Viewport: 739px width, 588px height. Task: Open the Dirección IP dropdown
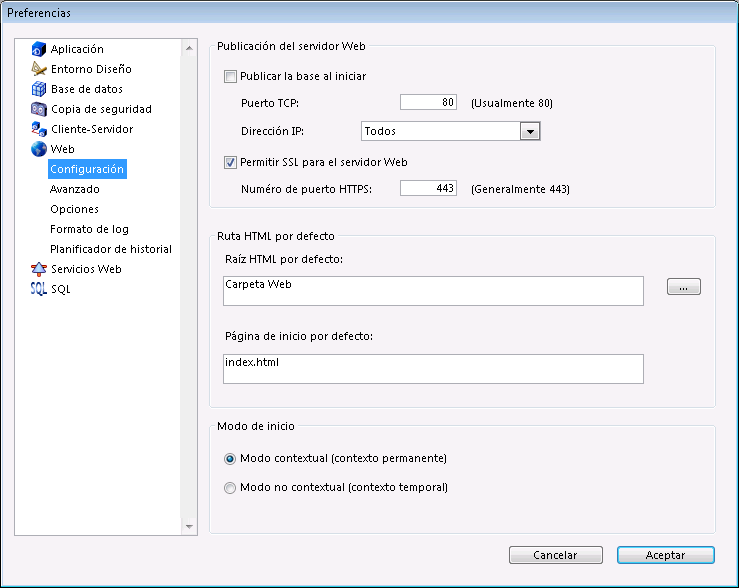[530, 131]
